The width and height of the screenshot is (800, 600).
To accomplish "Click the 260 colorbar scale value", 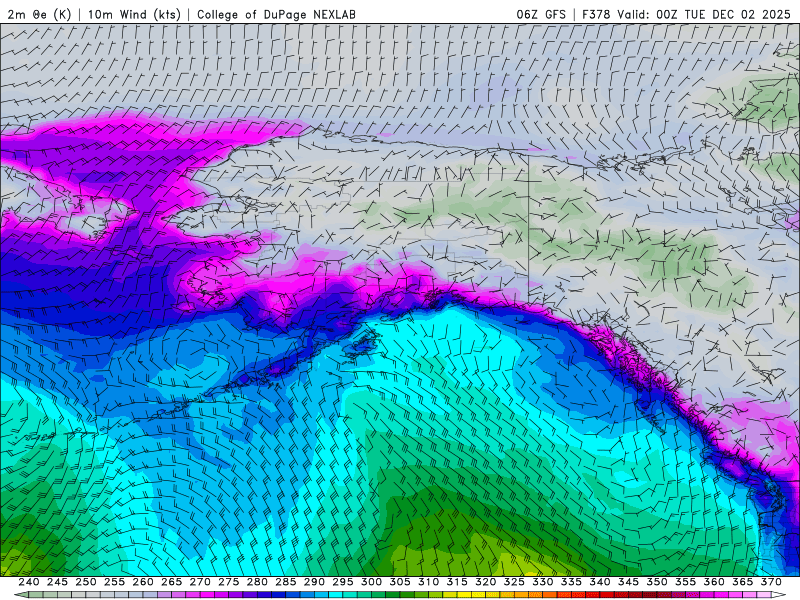I will [143, 582].
